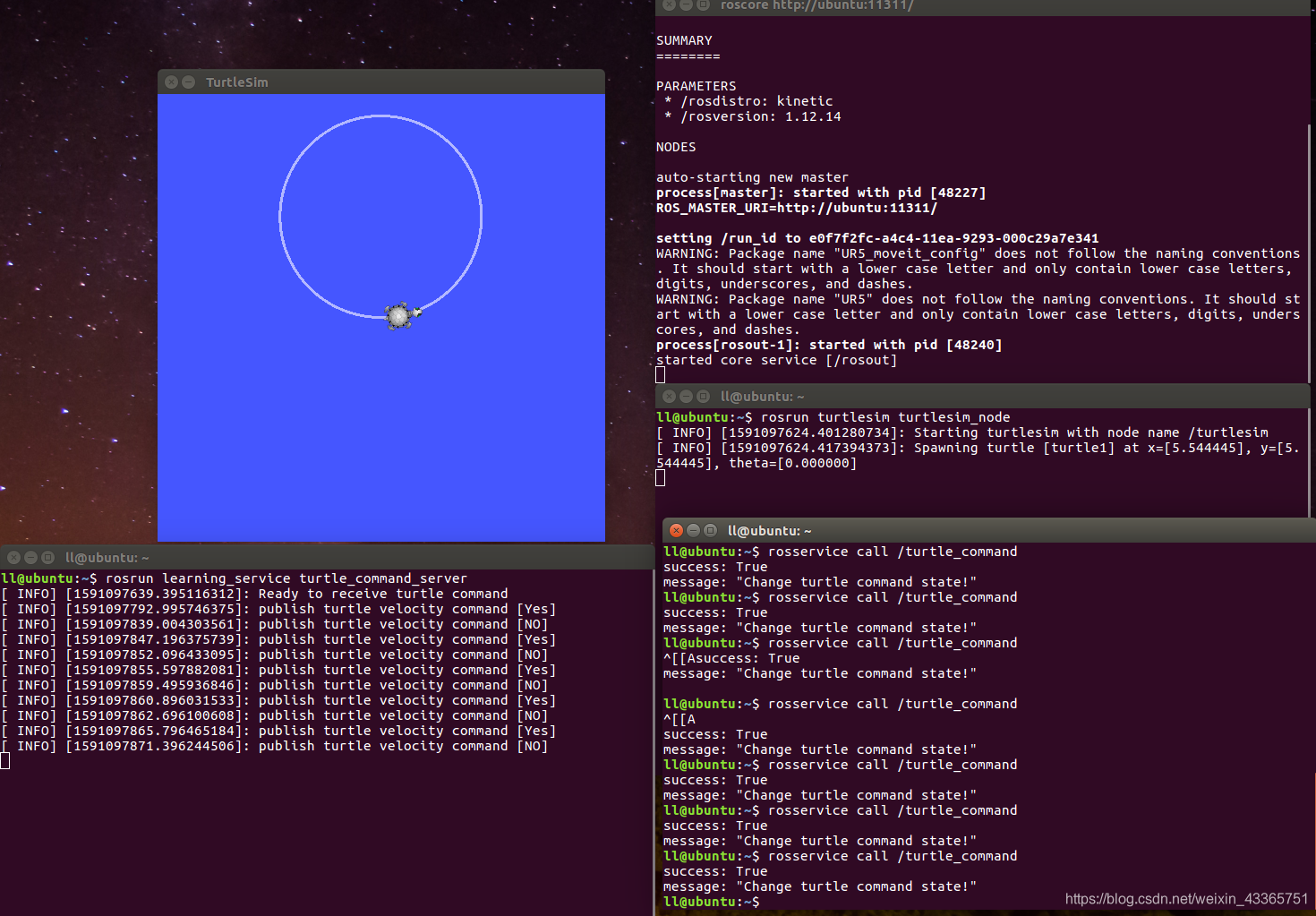Click 'rosrun learning_service turtle_command_server' command

286,578
